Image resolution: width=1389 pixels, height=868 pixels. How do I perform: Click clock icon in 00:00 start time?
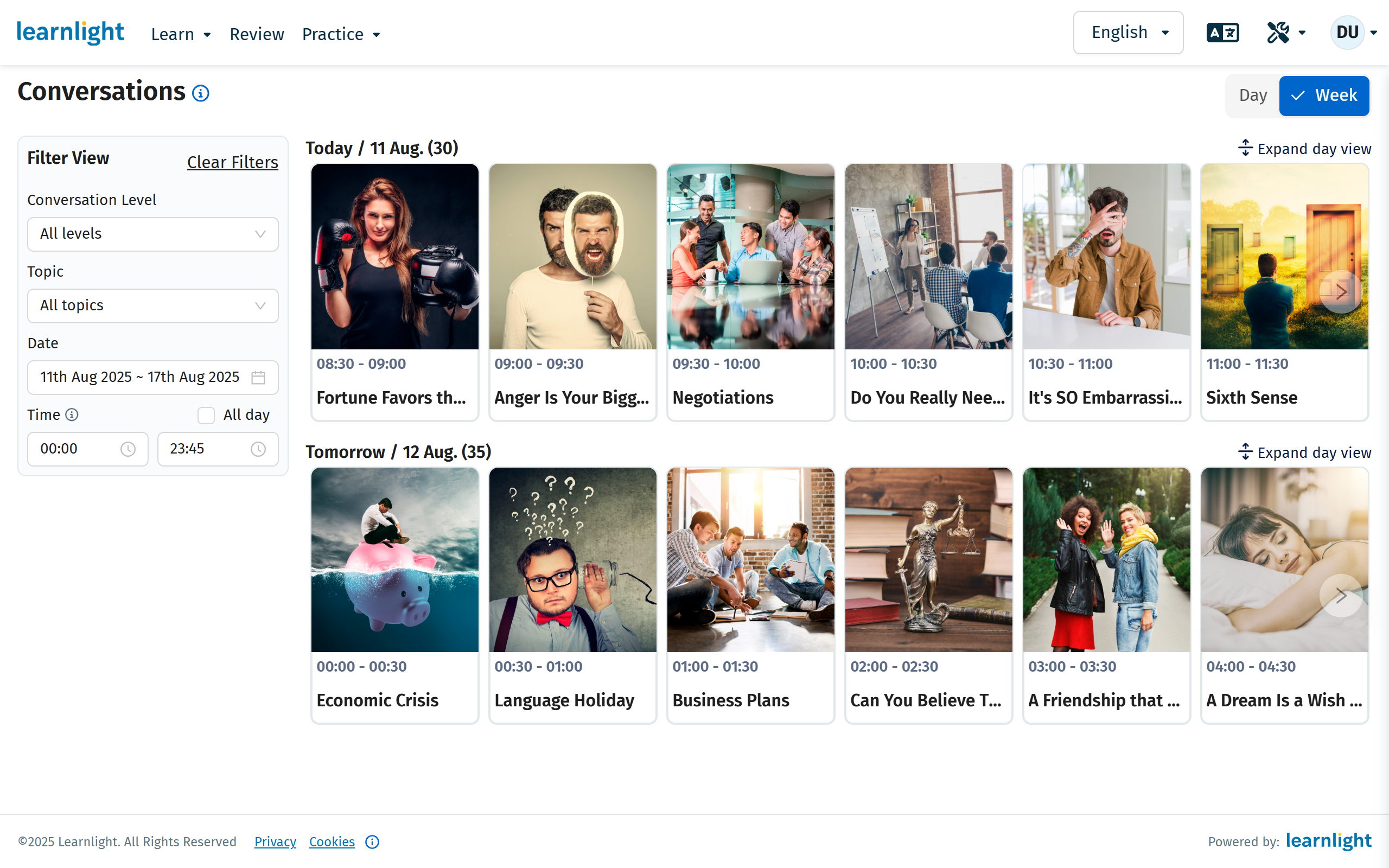tap(128, 449)
